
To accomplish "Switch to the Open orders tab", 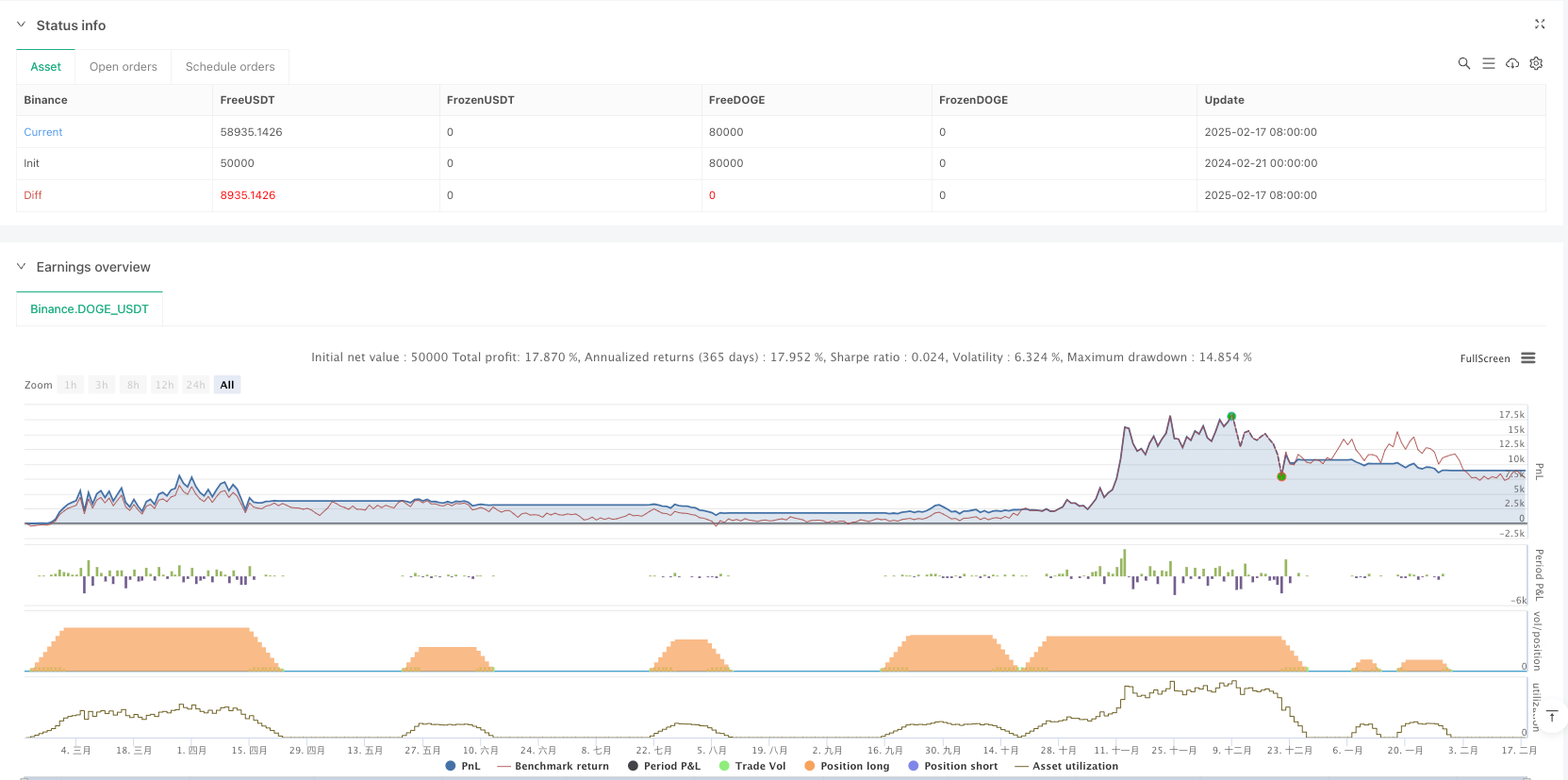I will tap(124, 67).
